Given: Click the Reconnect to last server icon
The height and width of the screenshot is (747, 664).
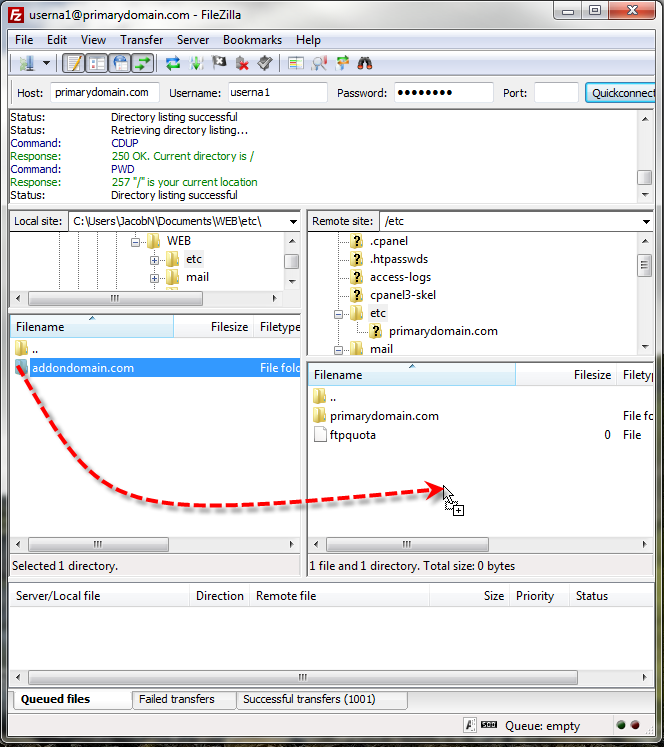Looking at the screenshot, I should click(265, 63).
